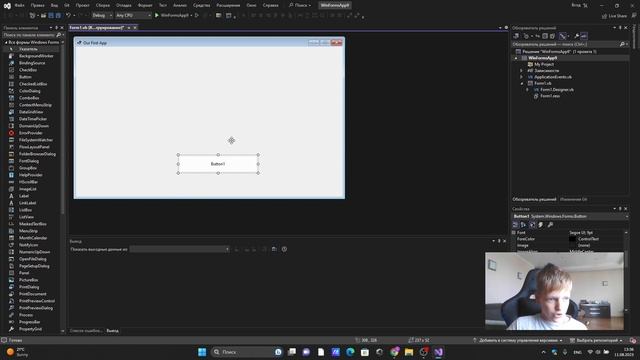Pin the Properties panel
Image resolution: width=640 pixels, height=360 pixels.
[620, 209]
